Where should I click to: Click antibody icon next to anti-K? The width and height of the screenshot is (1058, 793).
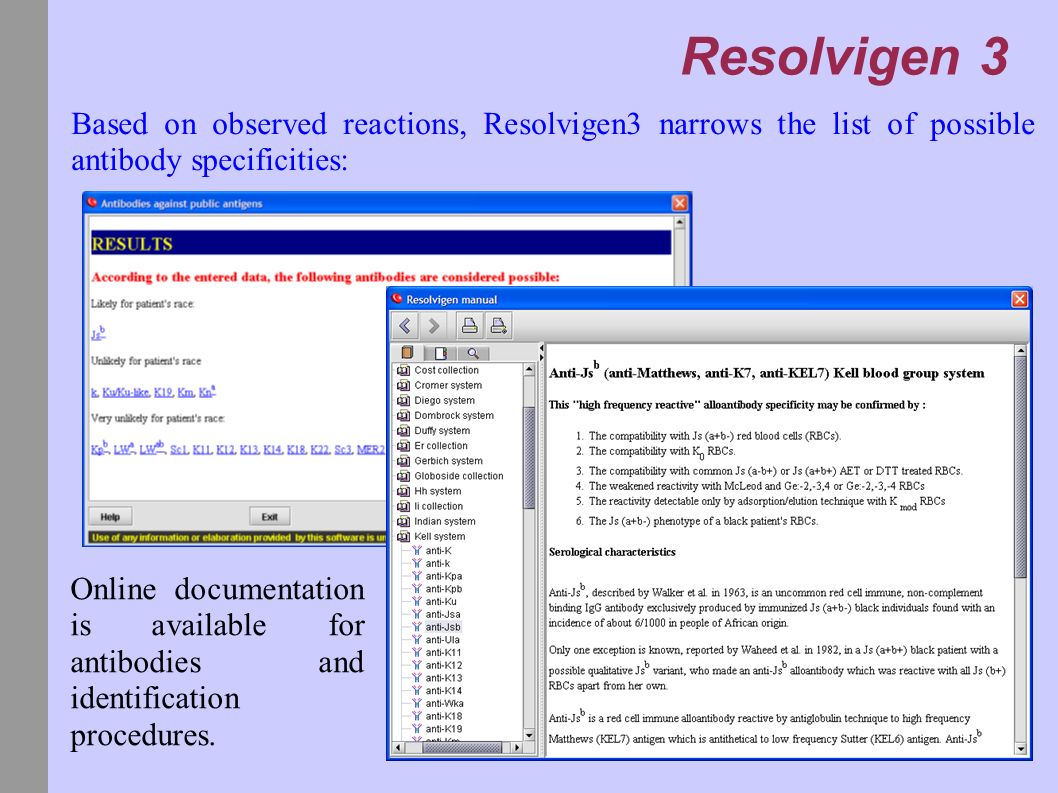pos(417,551)
